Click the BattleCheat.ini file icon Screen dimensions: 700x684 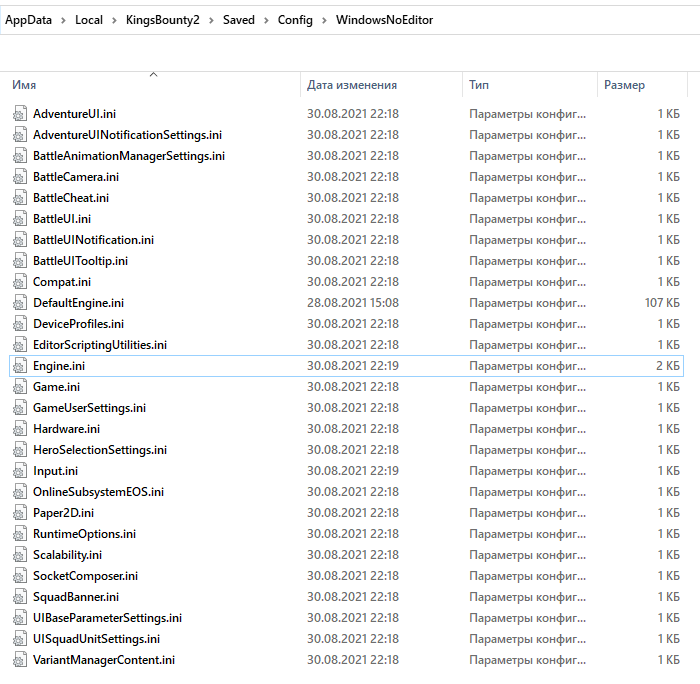[19, 198]
